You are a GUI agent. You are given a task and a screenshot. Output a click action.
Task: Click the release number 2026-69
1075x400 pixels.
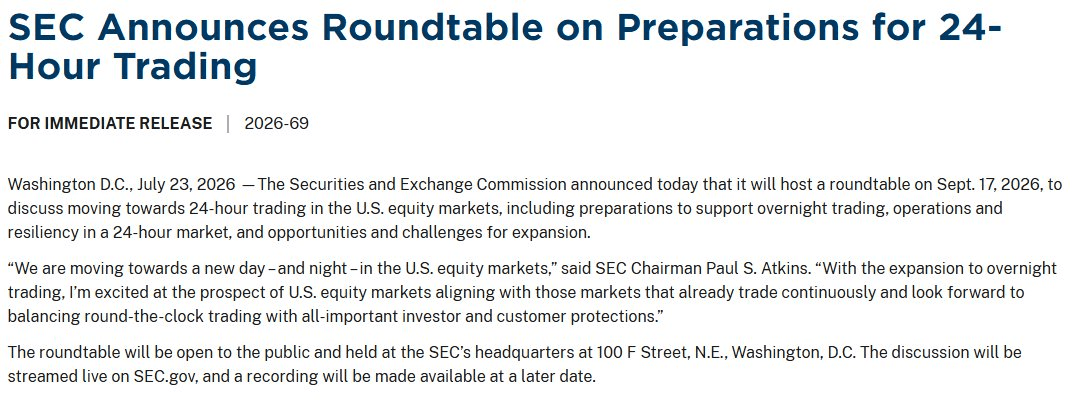[x=277, y=123]
